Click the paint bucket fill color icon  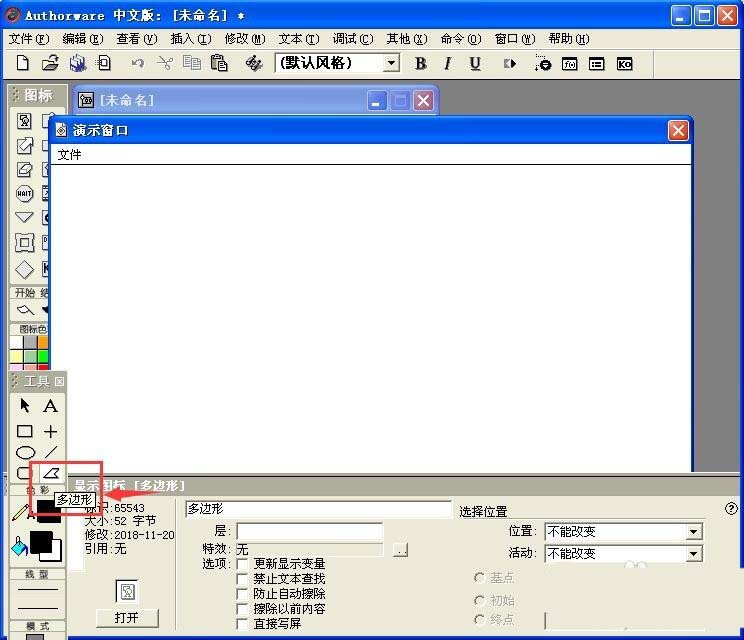[19, 546]
